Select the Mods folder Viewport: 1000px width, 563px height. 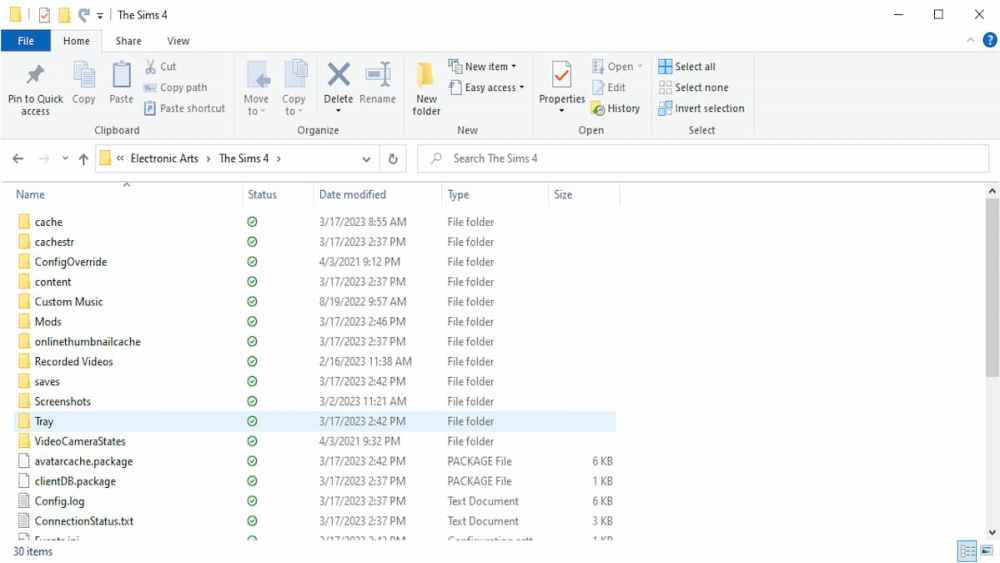coord(48,322)
